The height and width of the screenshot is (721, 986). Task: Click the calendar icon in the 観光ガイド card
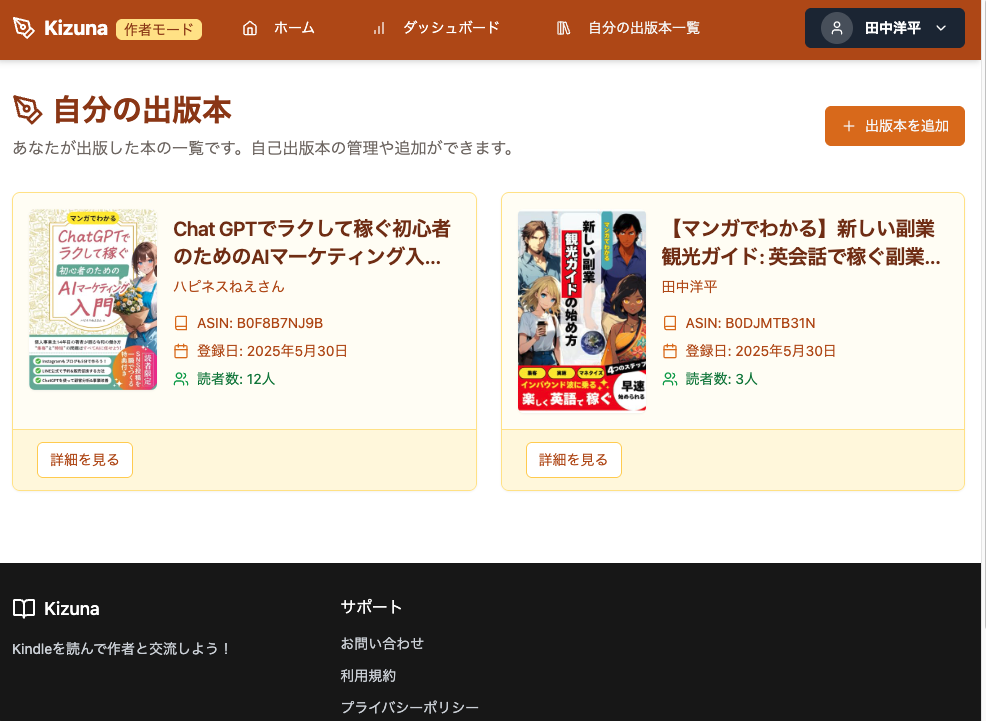coord(670,351)
